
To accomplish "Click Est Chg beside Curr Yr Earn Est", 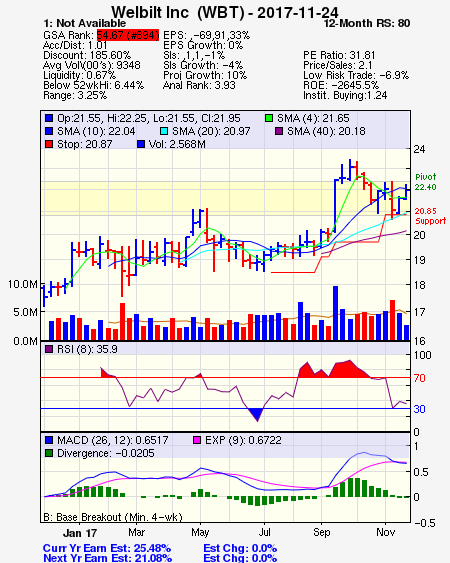I will 240,548.
